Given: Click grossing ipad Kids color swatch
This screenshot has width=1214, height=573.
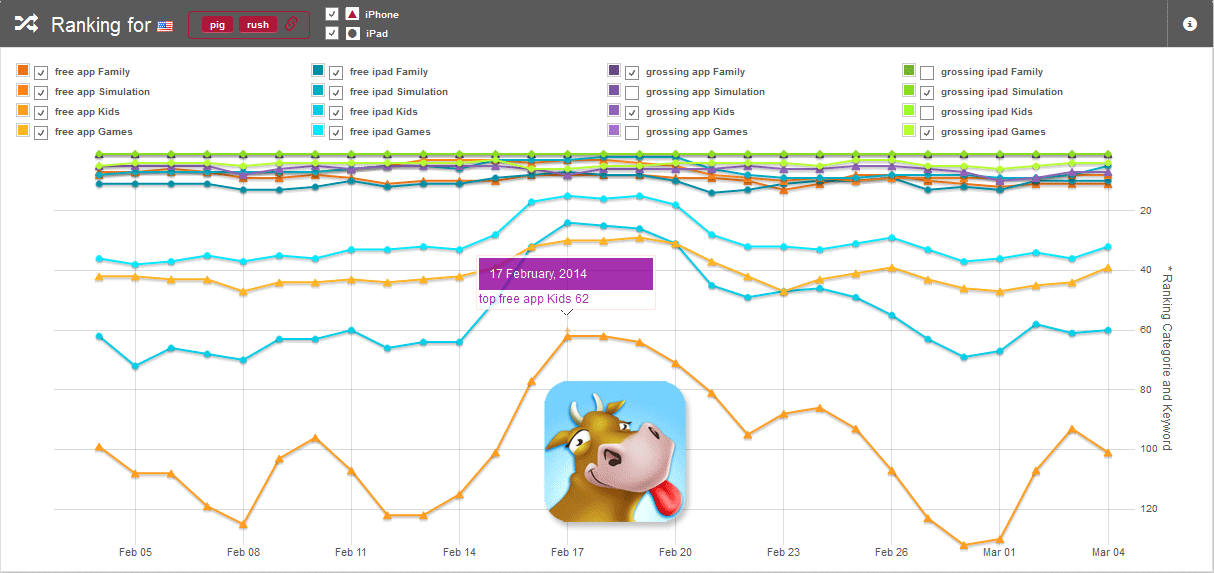Looking at the screenshot, I should coord(909,110).
